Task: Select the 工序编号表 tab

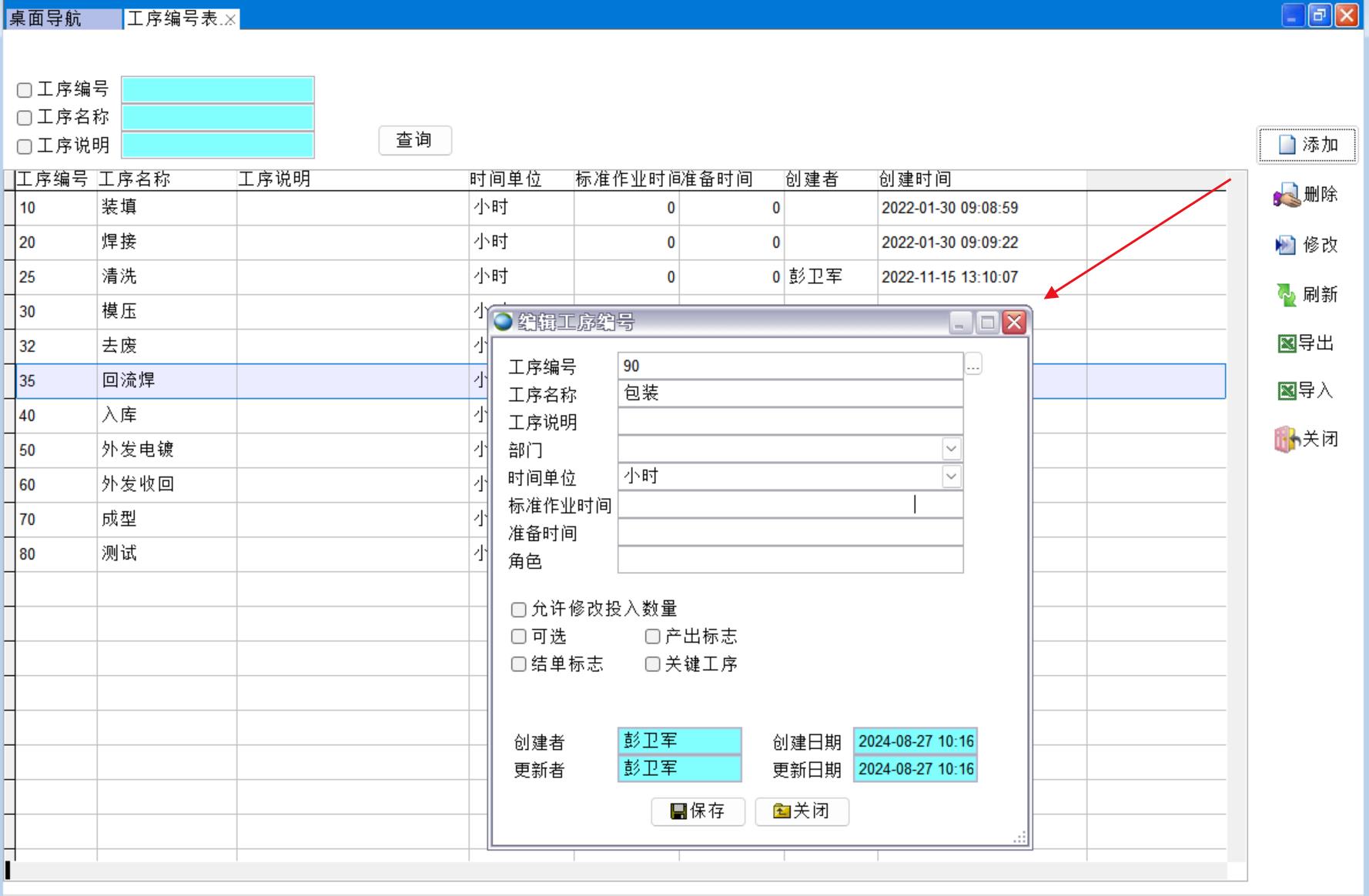Action: (173, 18)
